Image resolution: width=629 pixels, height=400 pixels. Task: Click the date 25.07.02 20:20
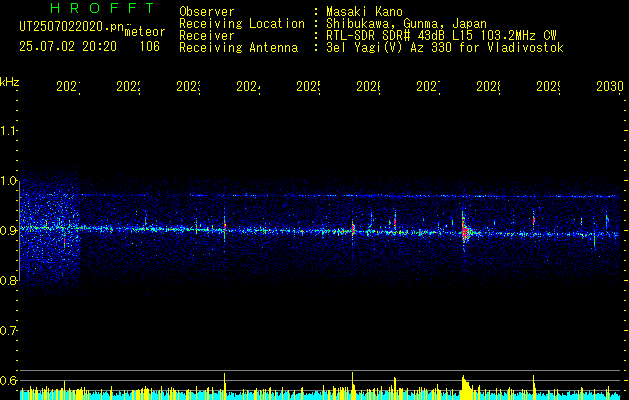(68, 47)
